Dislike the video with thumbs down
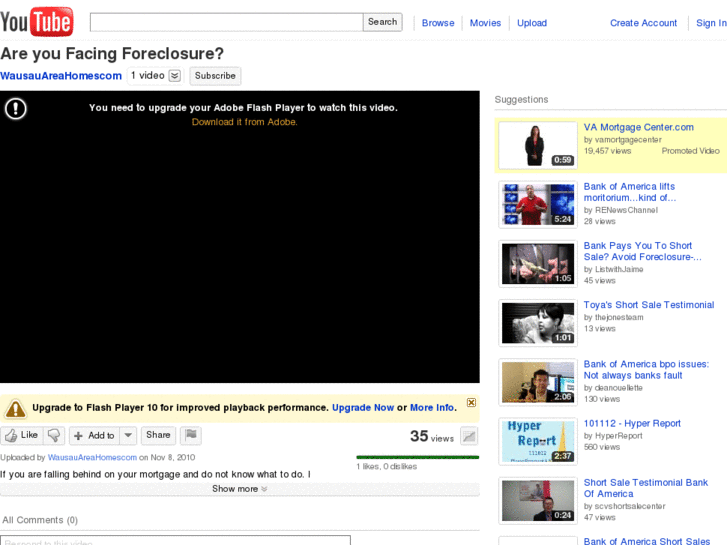The width and height of the screenshot is (727, 545). click(54, 435)
